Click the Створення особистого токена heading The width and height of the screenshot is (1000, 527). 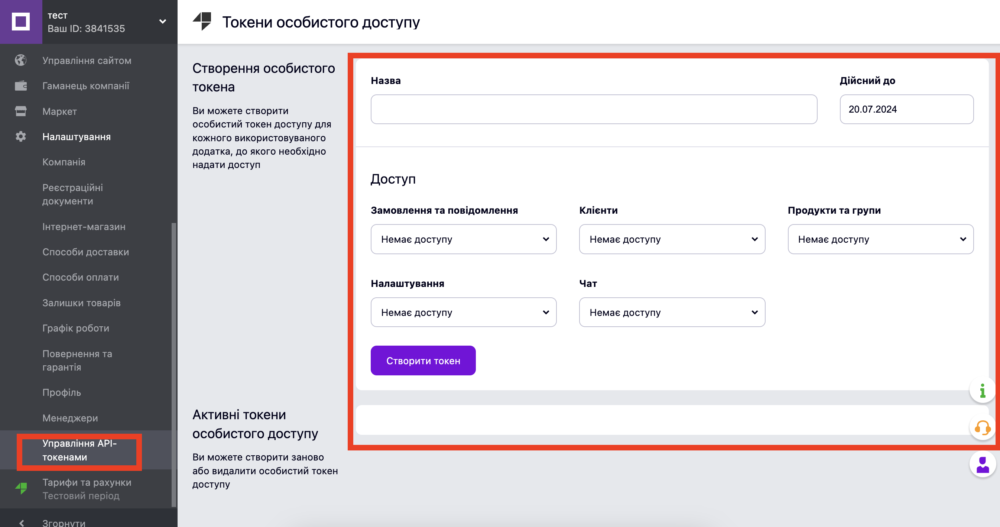263,77
